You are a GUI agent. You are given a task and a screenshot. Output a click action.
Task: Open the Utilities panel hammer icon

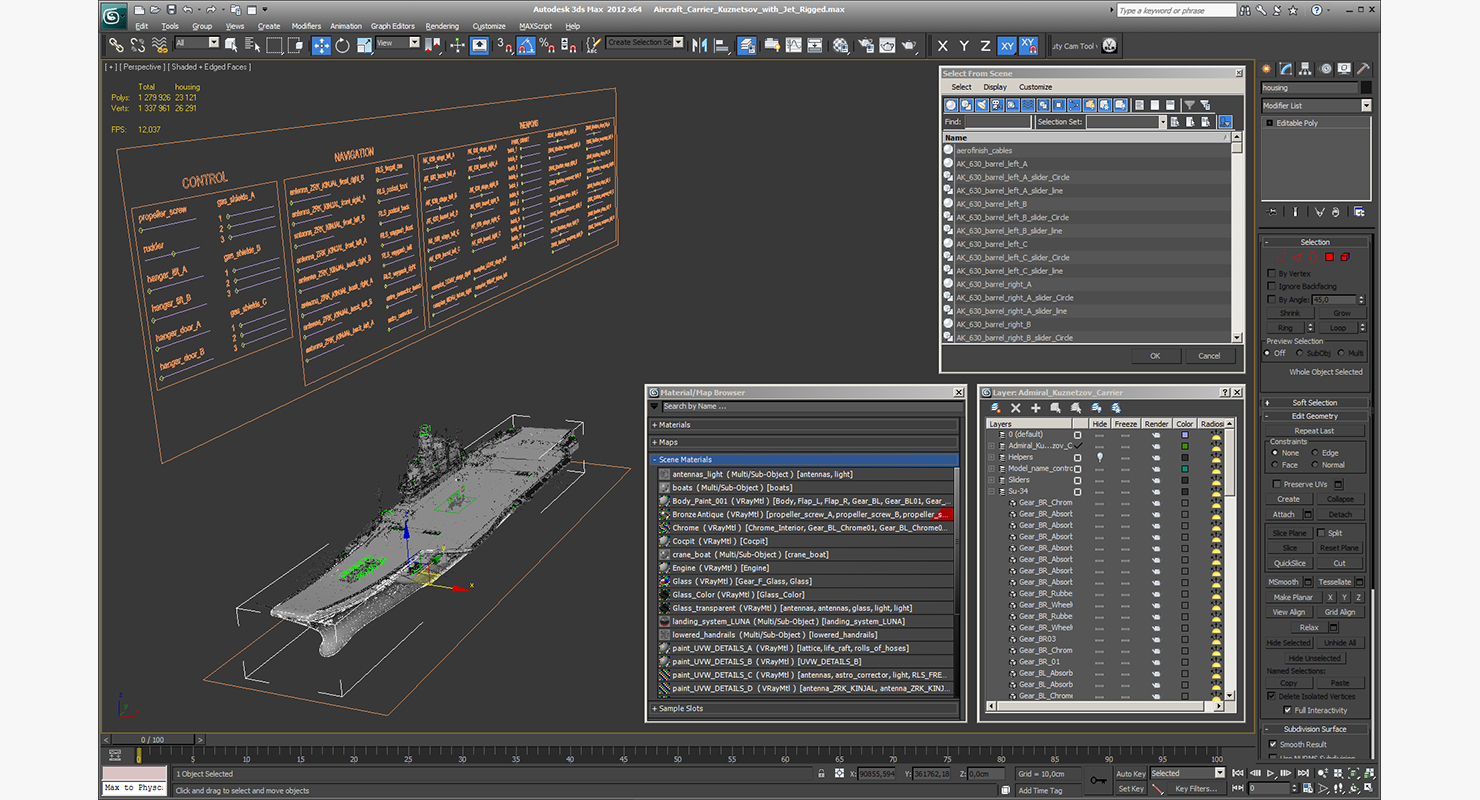[1364, 68]
